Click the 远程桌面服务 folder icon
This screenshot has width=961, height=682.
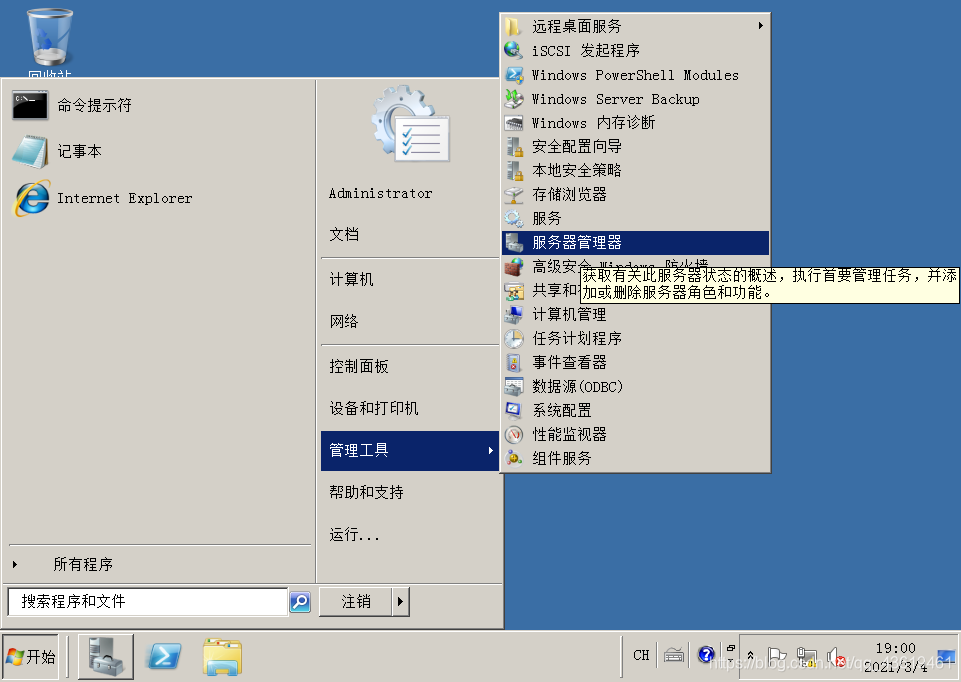tap(513, 26)
